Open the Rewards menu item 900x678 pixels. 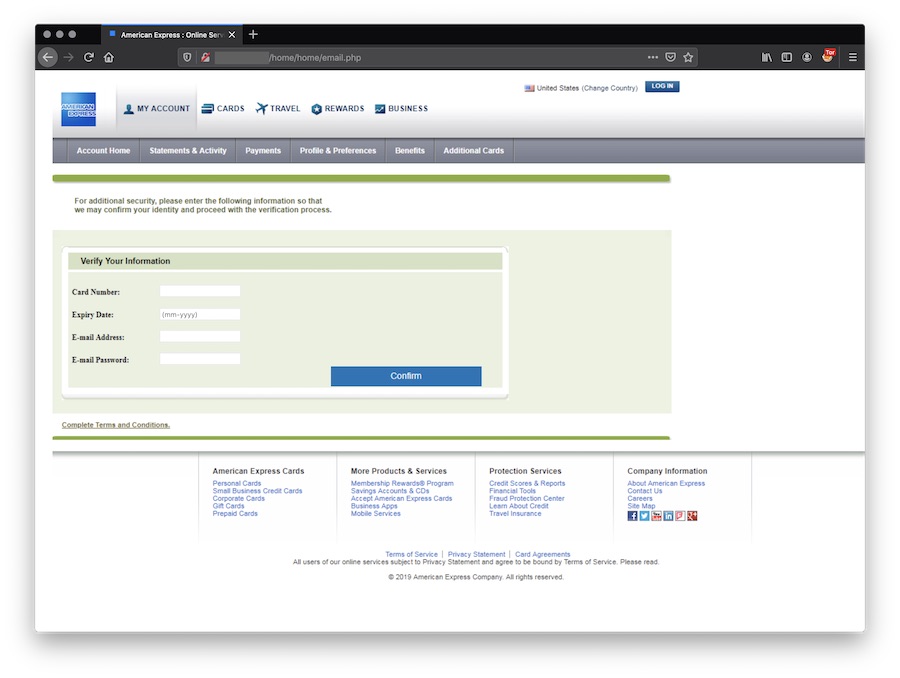click(338, 109)
